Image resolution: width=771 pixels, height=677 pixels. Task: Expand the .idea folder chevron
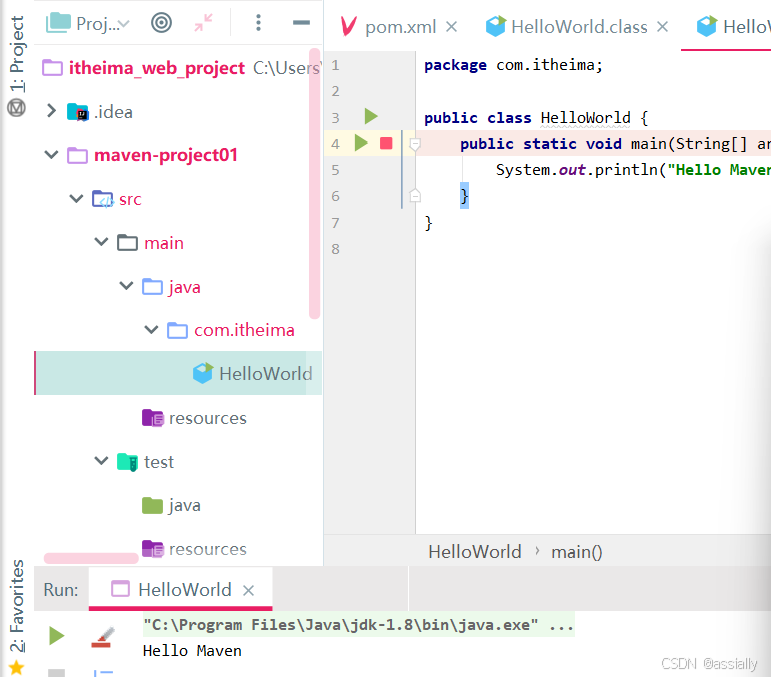(x=51, y=111)
